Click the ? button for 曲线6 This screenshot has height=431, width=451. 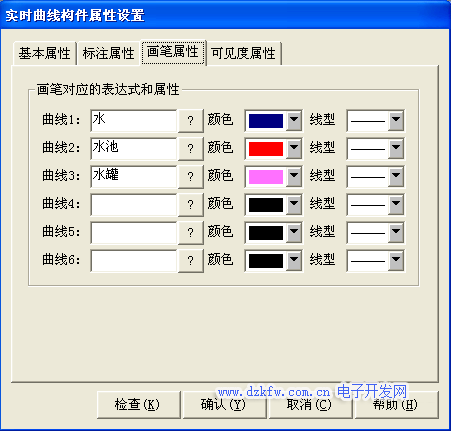coord(191,260)
